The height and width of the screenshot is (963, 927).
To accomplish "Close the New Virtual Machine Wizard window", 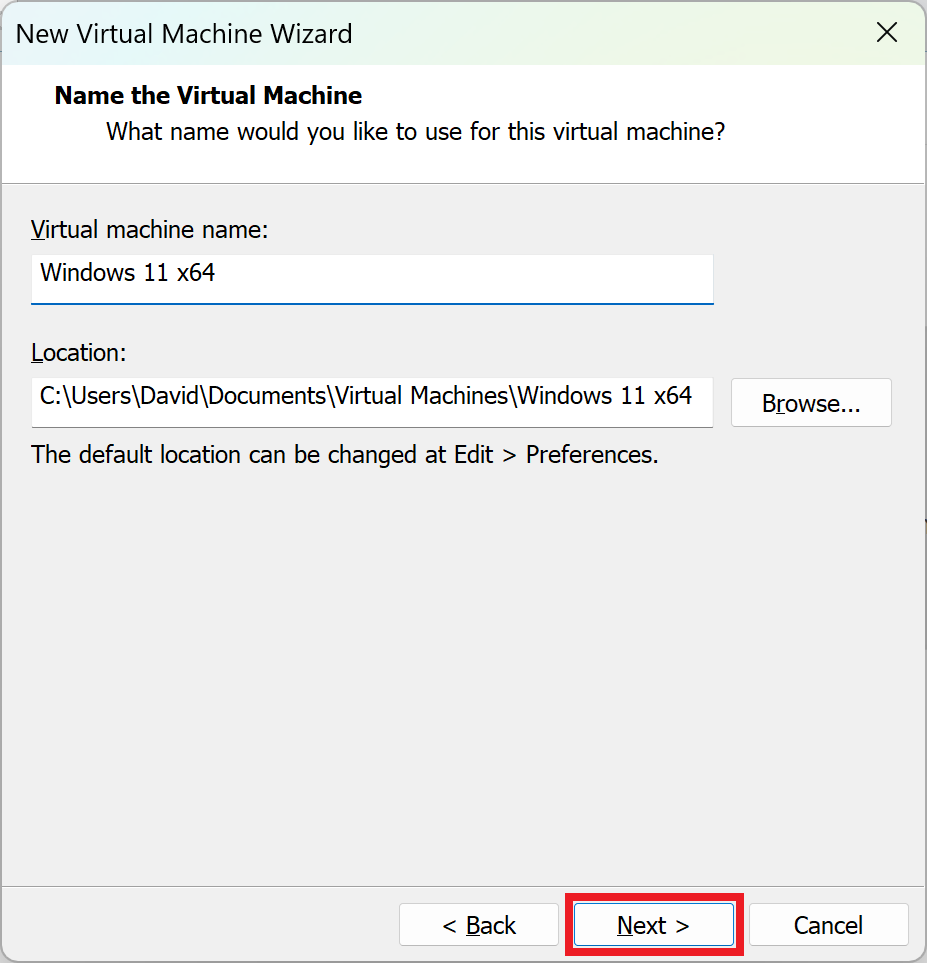I will click(886, 32).
